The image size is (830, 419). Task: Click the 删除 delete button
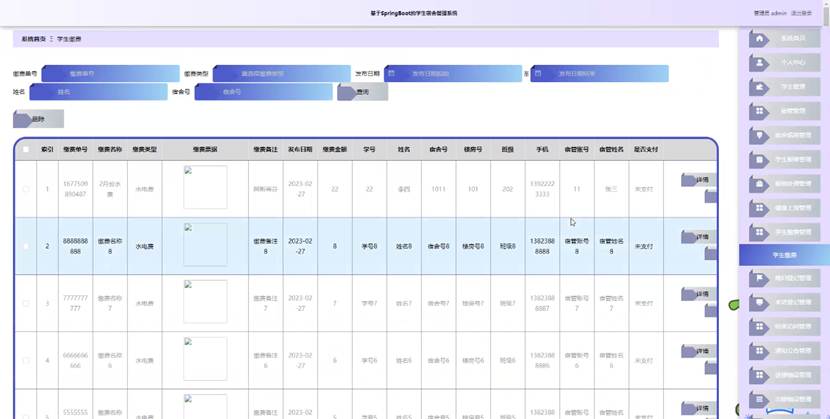38,119
